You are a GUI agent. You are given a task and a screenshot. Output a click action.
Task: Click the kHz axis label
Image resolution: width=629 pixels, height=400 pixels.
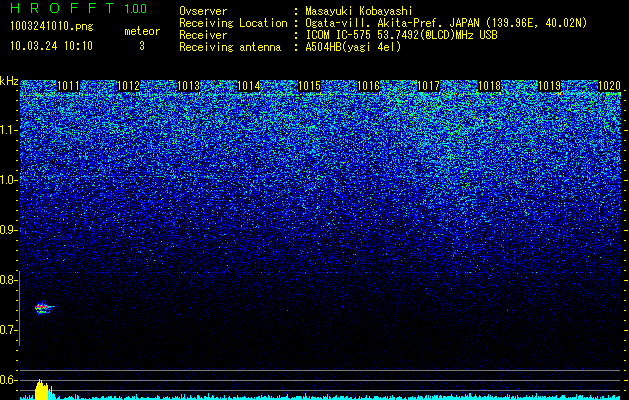point(9,81)
